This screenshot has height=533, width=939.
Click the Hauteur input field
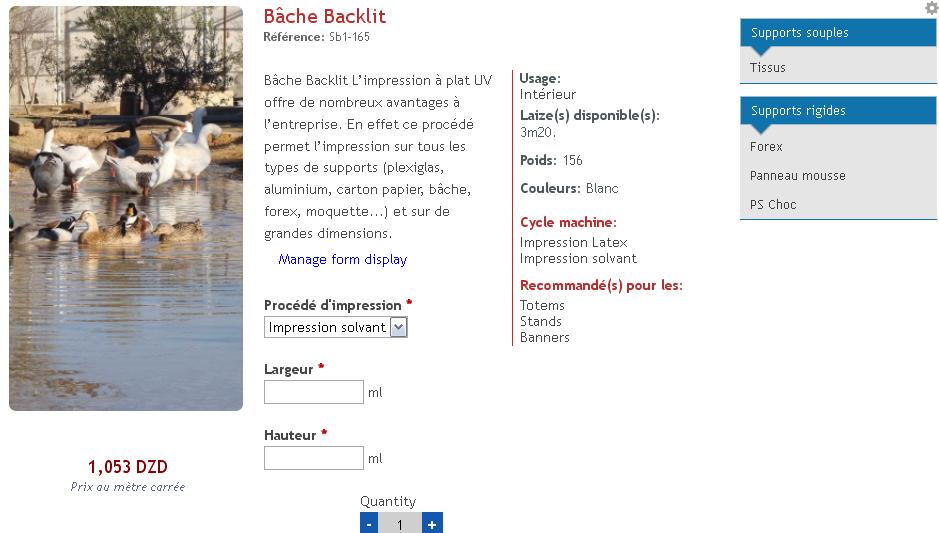point(313,458)
